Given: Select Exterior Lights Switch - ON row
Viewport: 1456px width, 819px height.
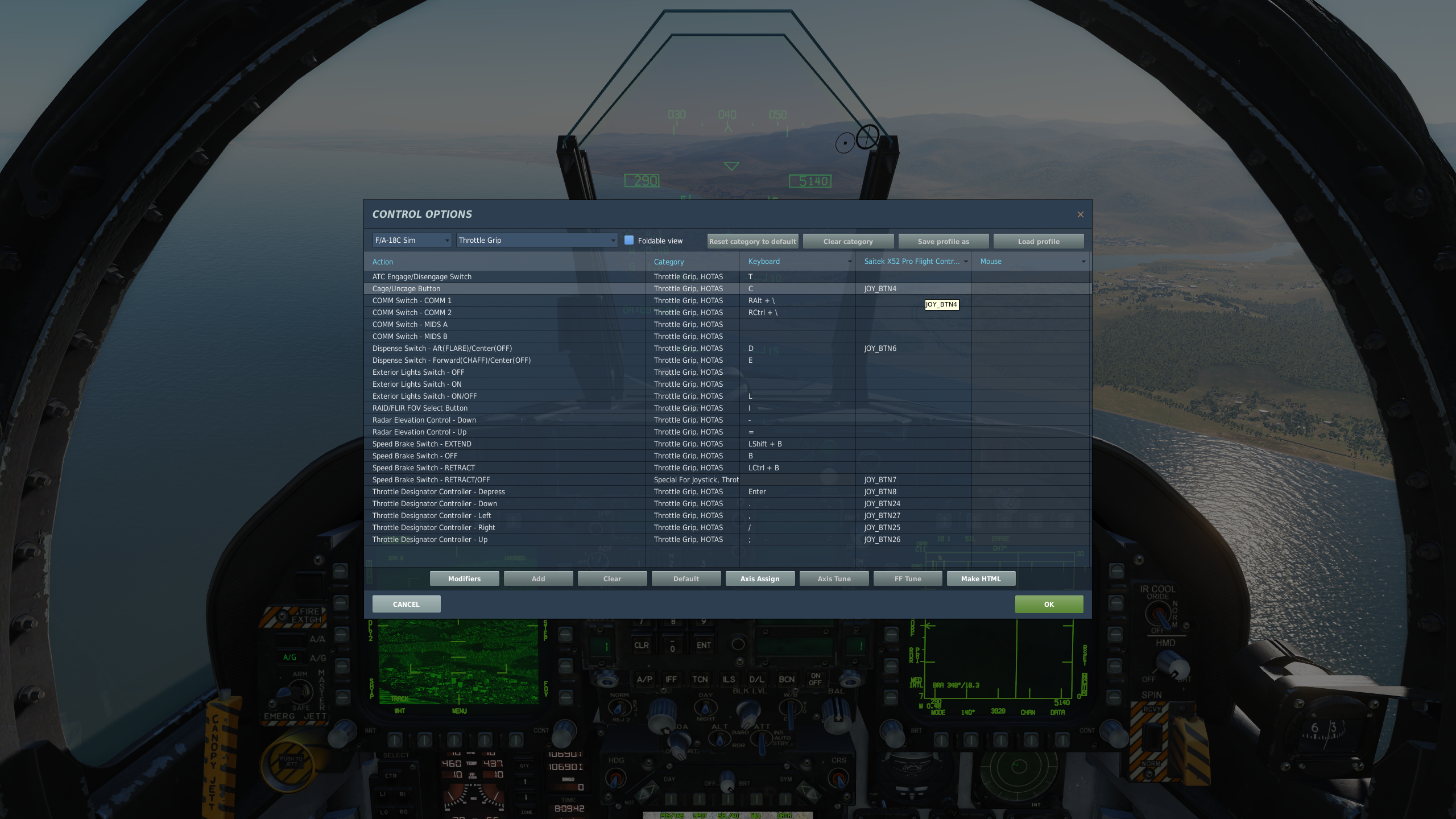Looking at the screenshot, I should click(727, 384).
